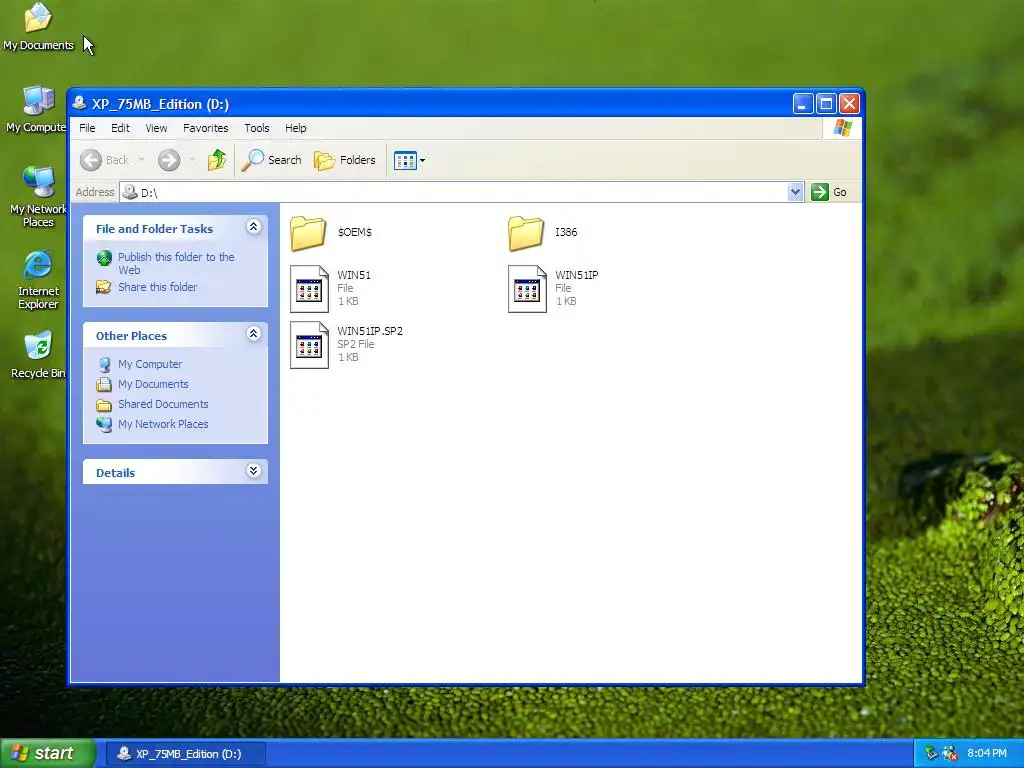
Task: Click the Shared Documents folder sidebar icon
Action: (x=104, y=405)
